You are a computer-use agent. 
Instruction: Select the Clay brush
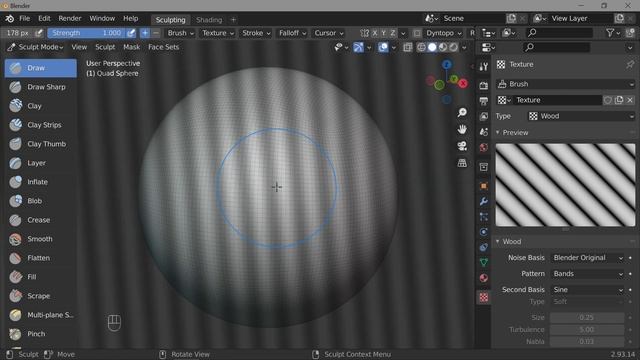[40, 106]
